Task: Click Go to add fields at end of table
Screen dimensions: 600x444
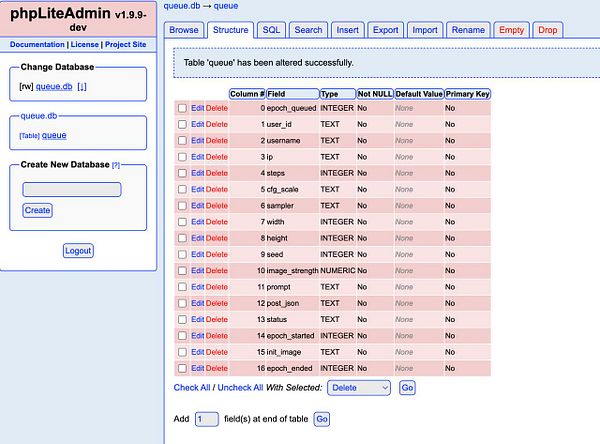Action: 322,419
